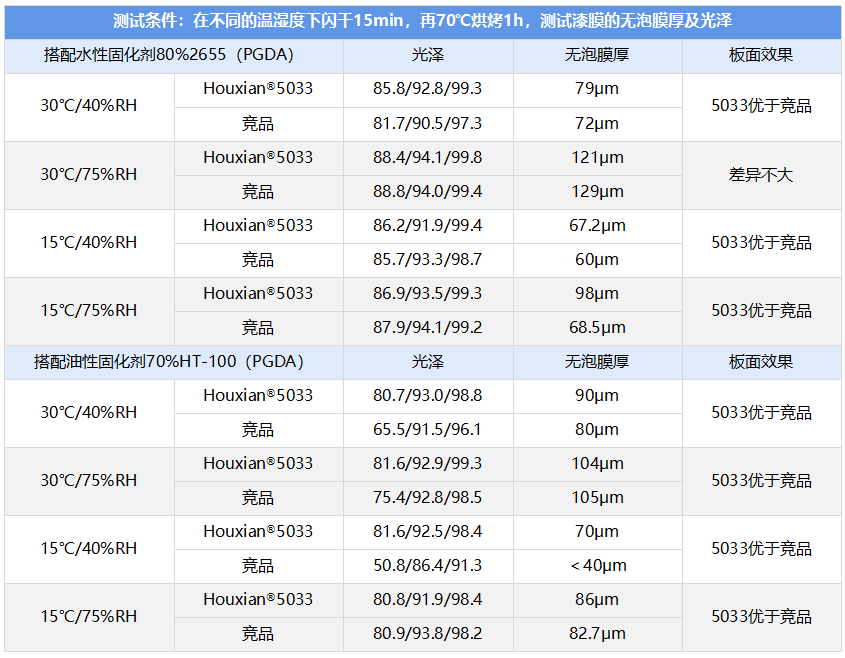Select the '搭配水性固化剂80%2655（PGDA)' header cell
845x658 pixels.
click(174, 56)
